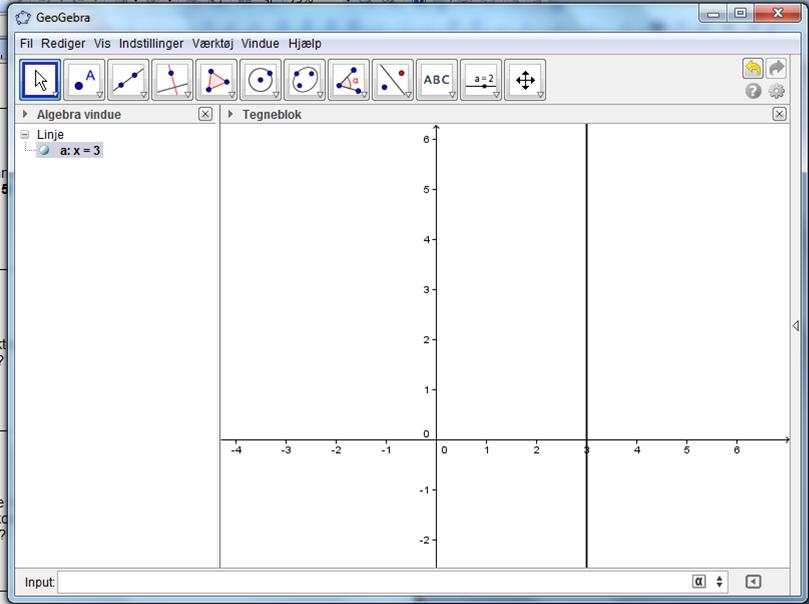The width and height of the screenshot is (809, 604).
Task: Open the Værktøj menu
Action: click(x=213, y=44)
